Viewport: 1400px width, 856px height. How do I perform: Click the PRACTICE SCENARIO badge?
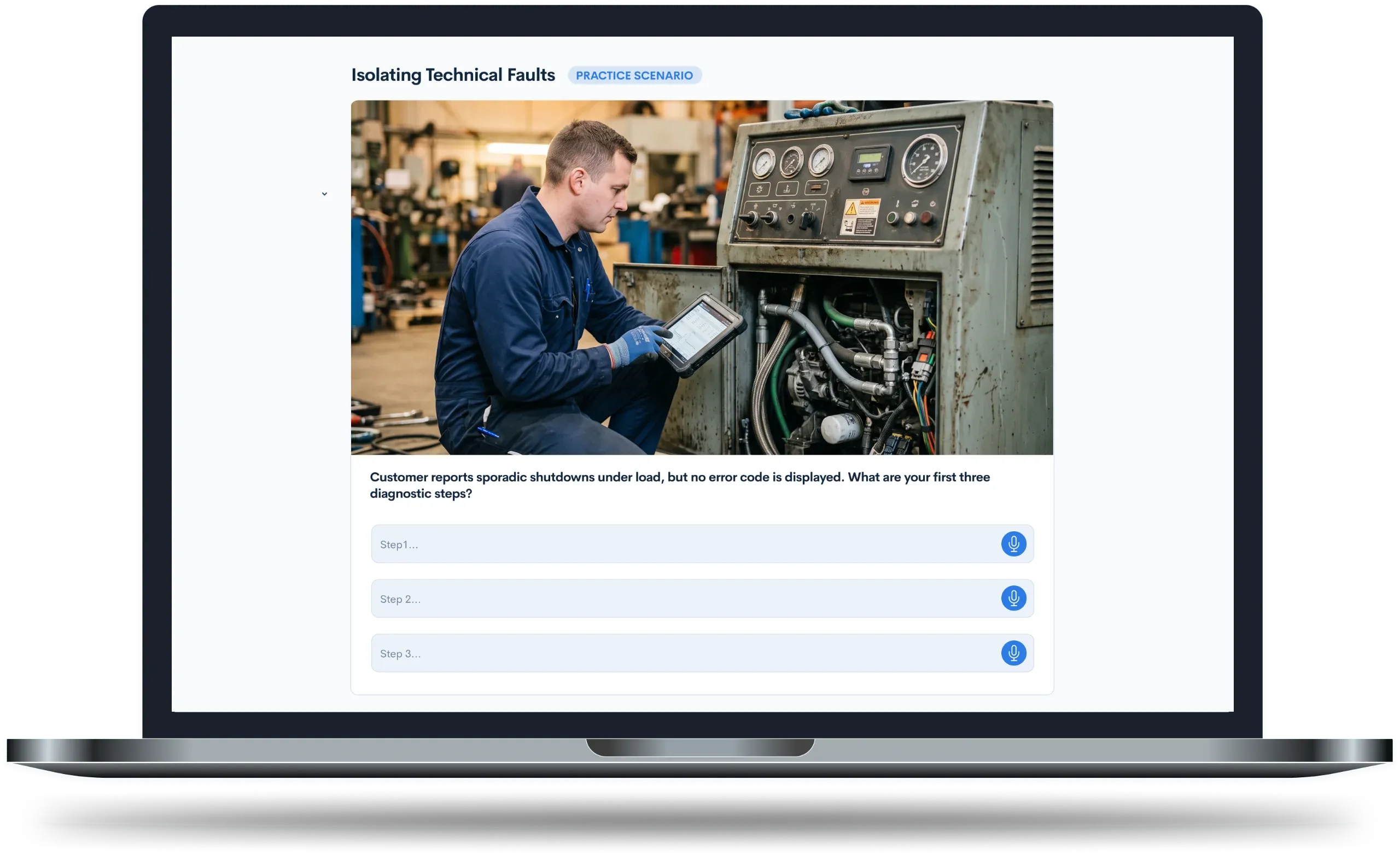point(634,75)
